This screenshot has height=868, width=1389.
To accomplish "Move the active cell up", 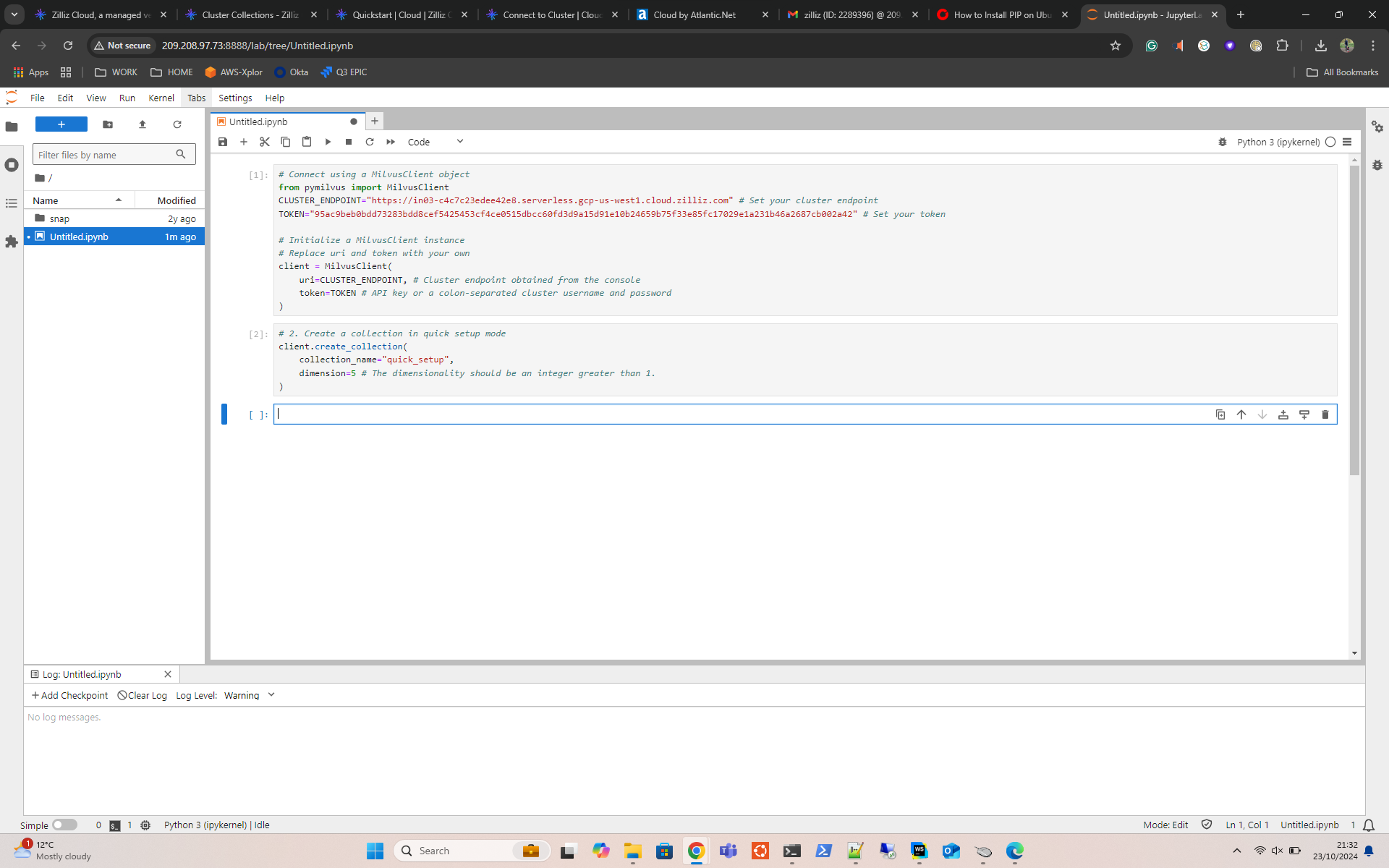I will (1241, 414).
